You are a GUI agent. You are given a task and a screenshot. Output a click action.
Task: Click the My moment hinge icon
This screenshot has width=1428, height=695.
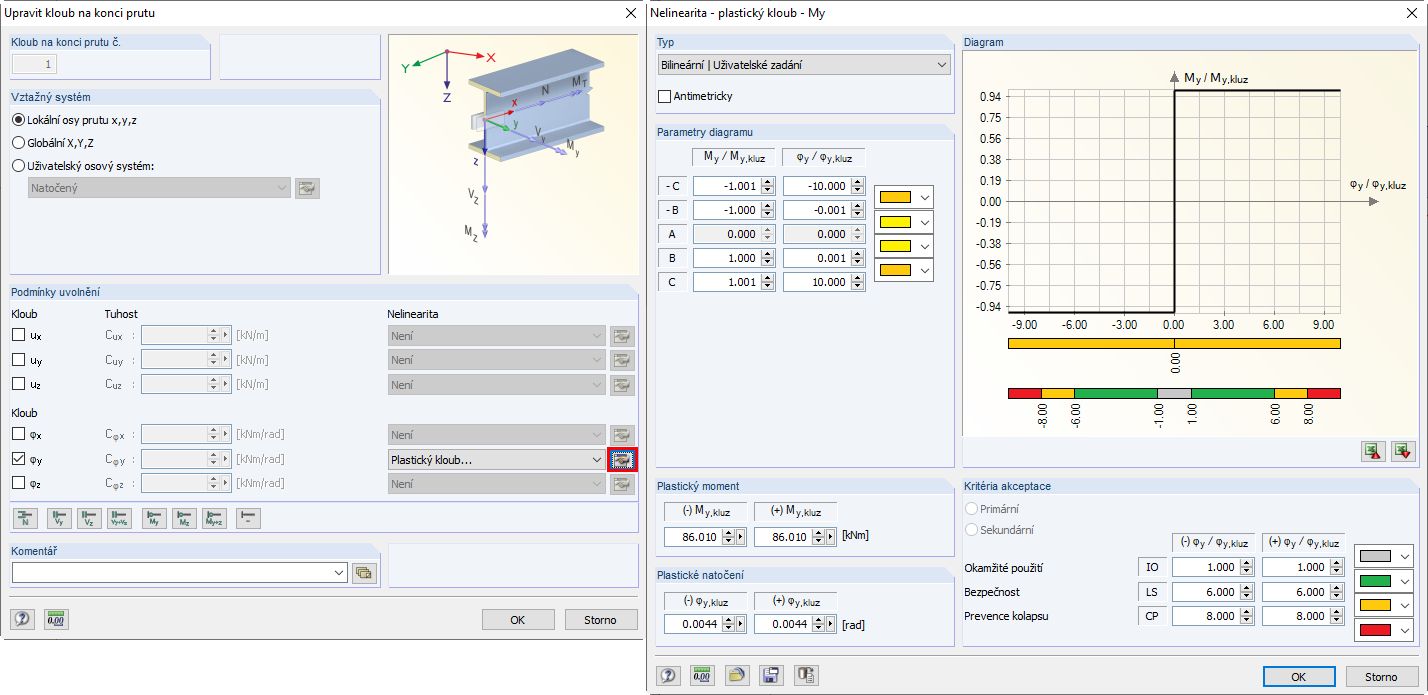click(x=154, y=518)
